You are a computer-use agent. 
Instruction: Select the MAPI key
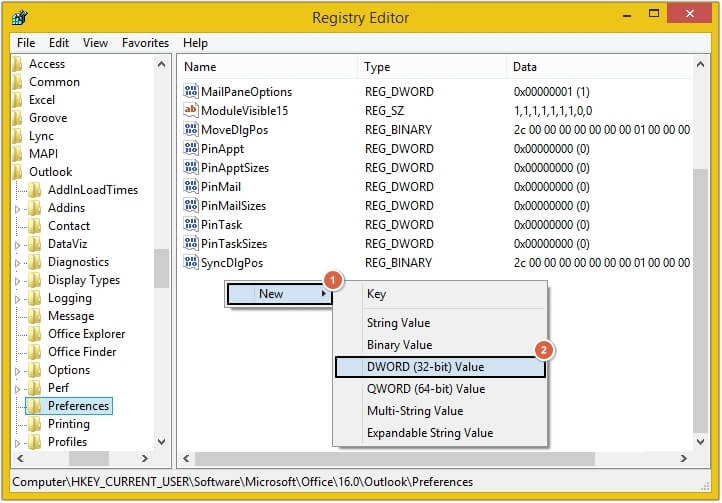(43, 154)
